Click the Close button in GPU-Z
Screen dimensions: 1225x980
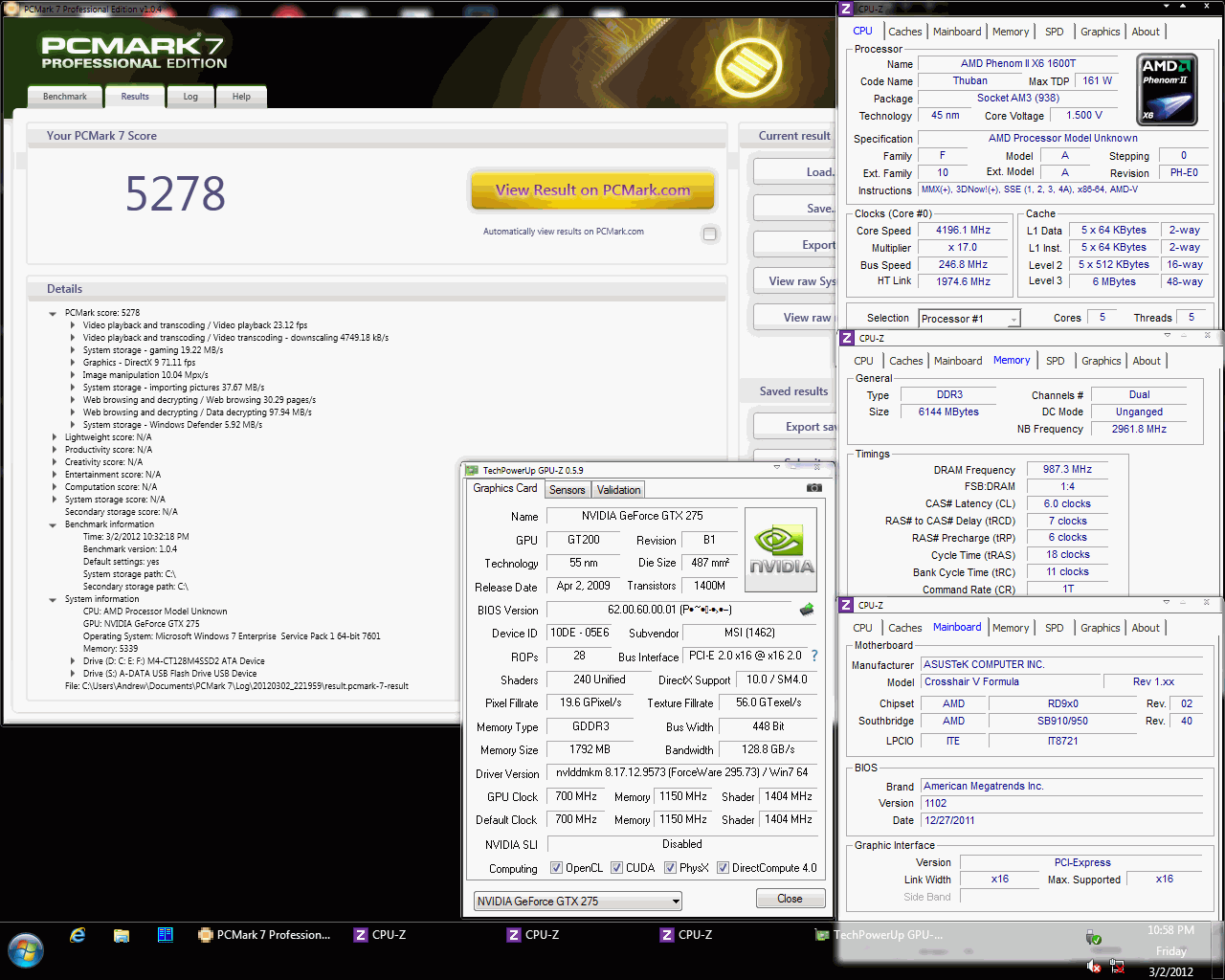coord(790,899)
